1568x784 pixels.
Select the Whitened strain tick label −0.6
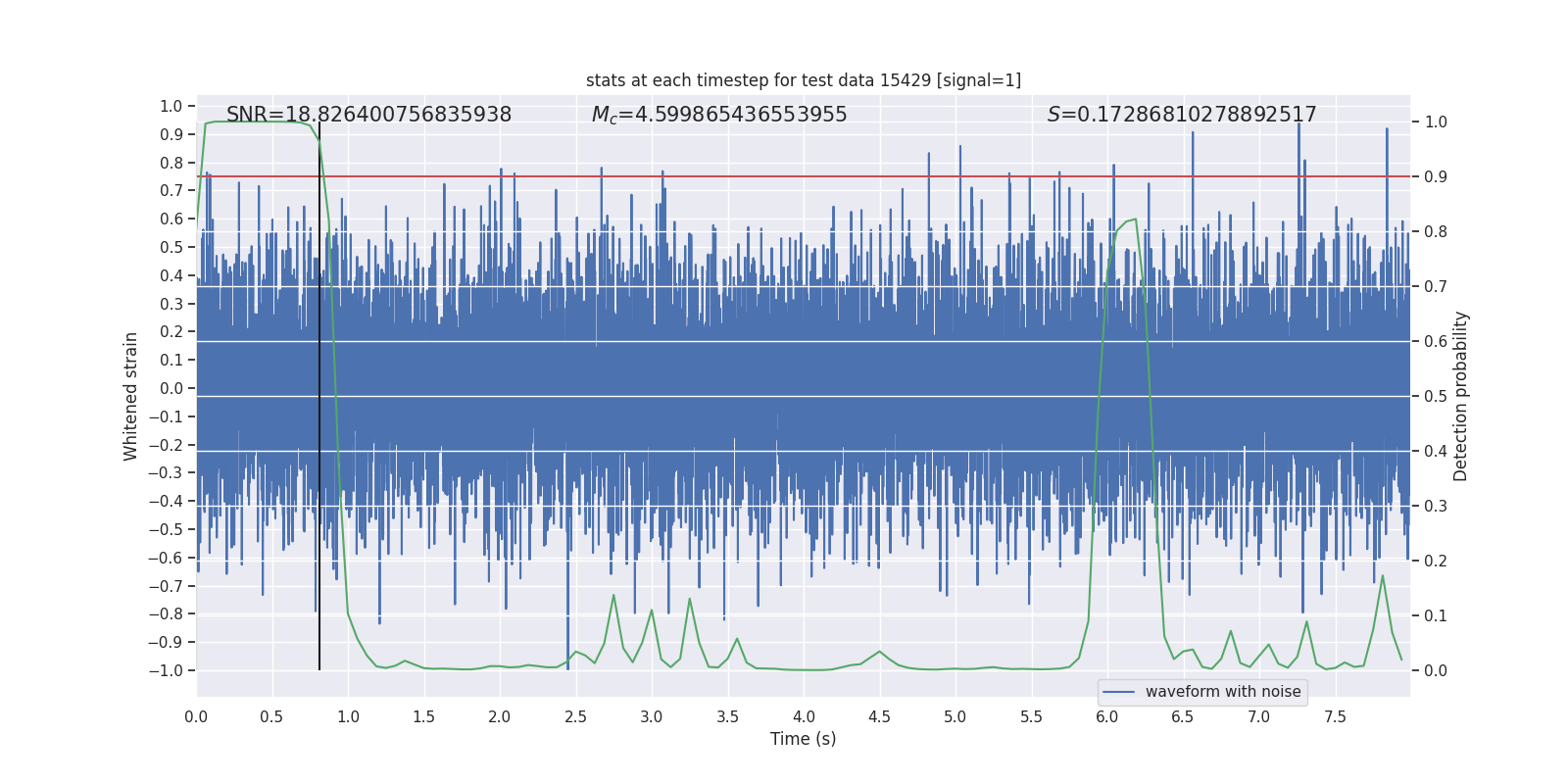(166, 558)
